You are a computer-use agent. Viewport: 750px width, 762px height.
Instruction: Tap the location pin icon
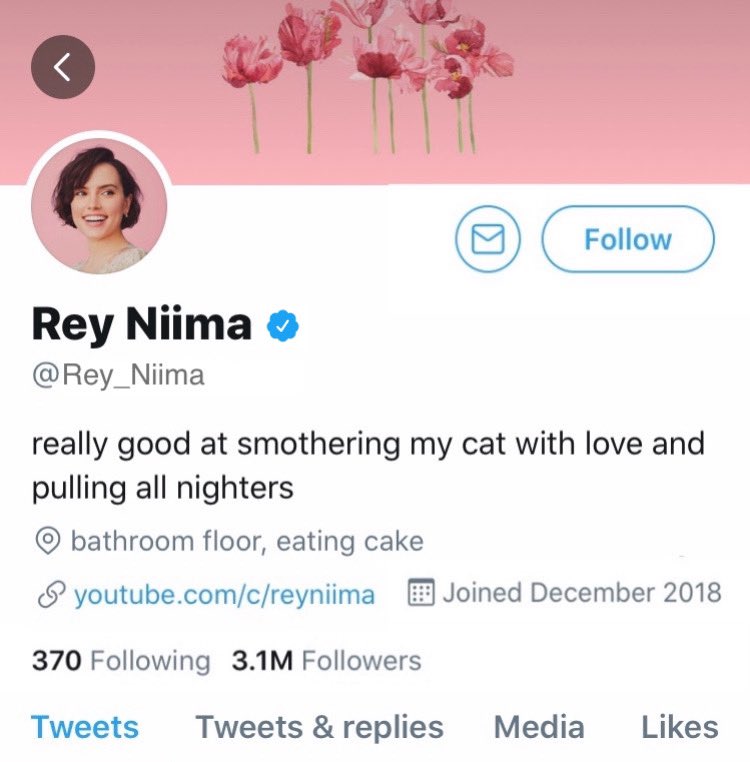click(x=48, y=540)
